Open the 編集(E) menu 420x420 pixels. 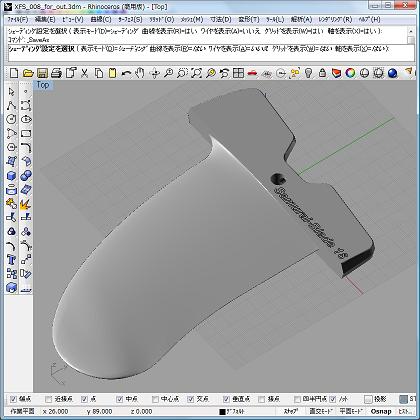pos(45,20)
